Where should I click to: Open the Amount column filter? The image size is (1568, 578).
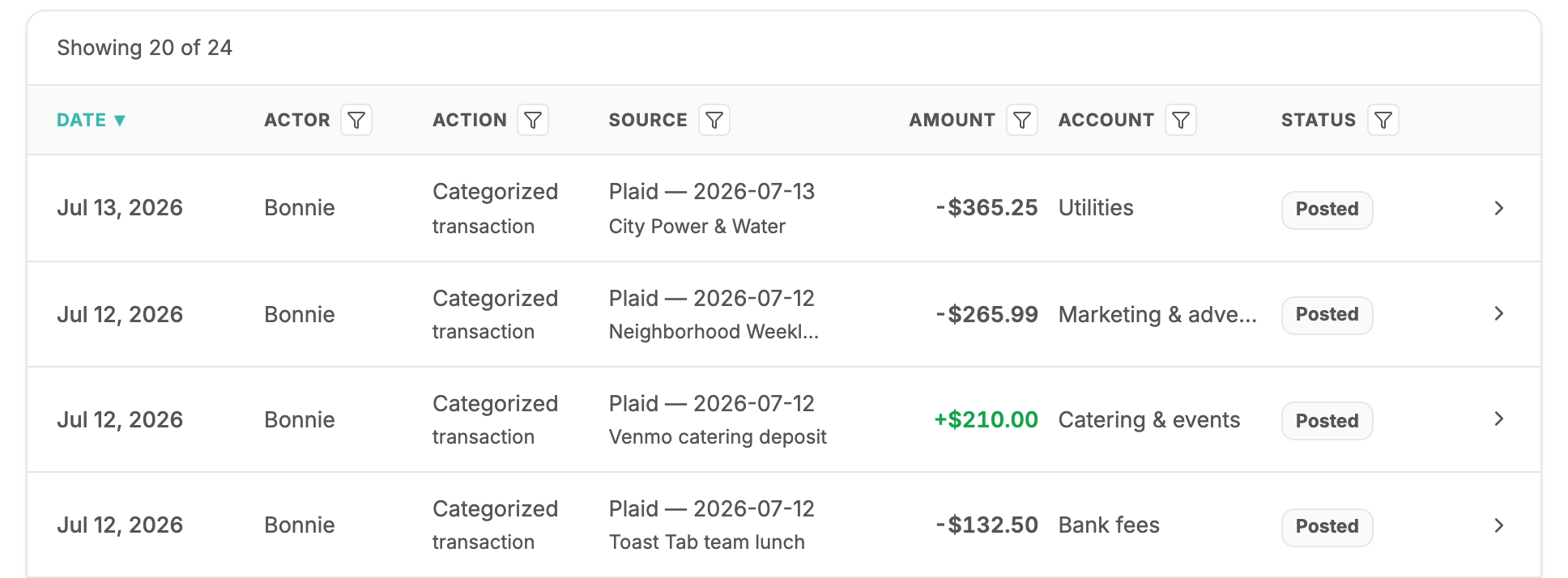(1022, 120)
